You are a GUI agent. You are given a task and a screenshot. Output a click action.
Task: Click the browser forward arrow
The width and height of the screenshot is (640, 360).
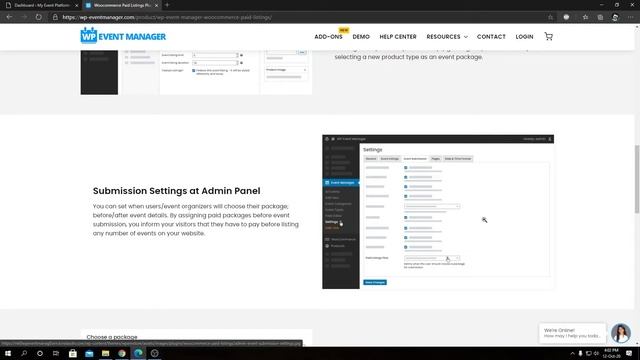tap(24, 17)
